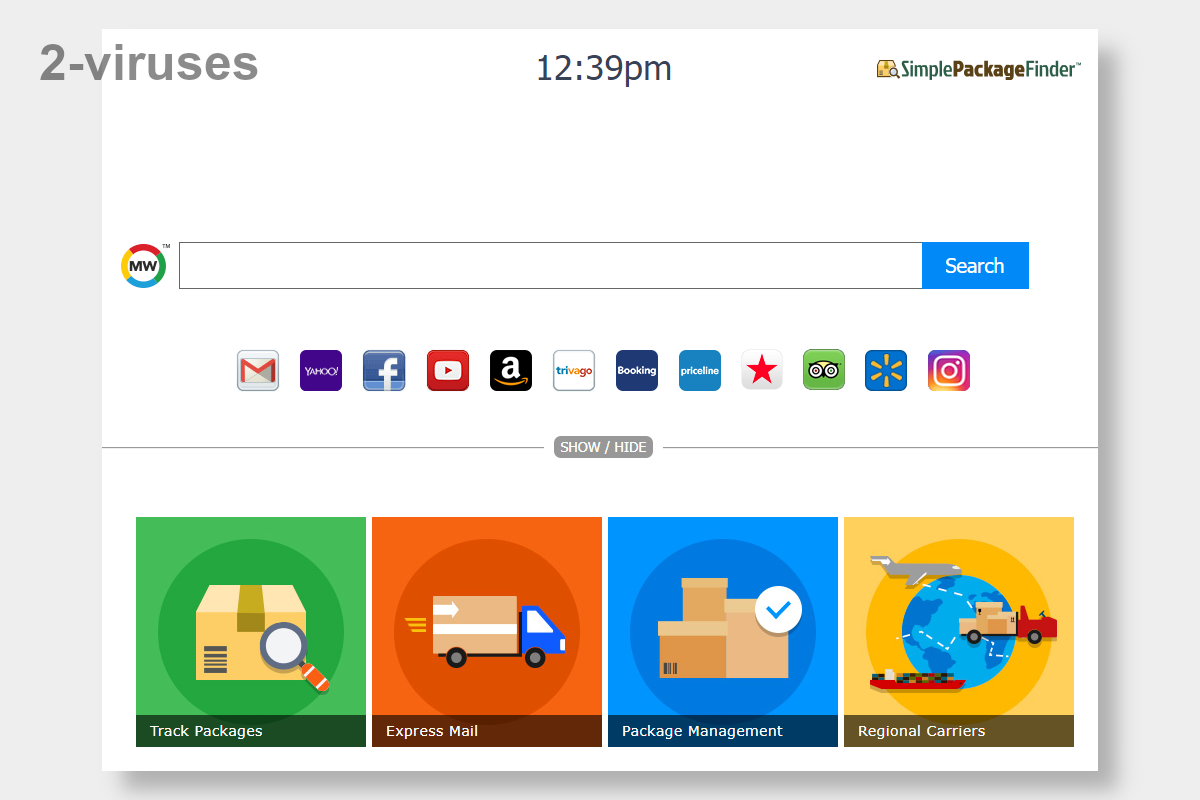
Task: Click the SimplePackageFinder logo
Action: click(x=978, y=68)
